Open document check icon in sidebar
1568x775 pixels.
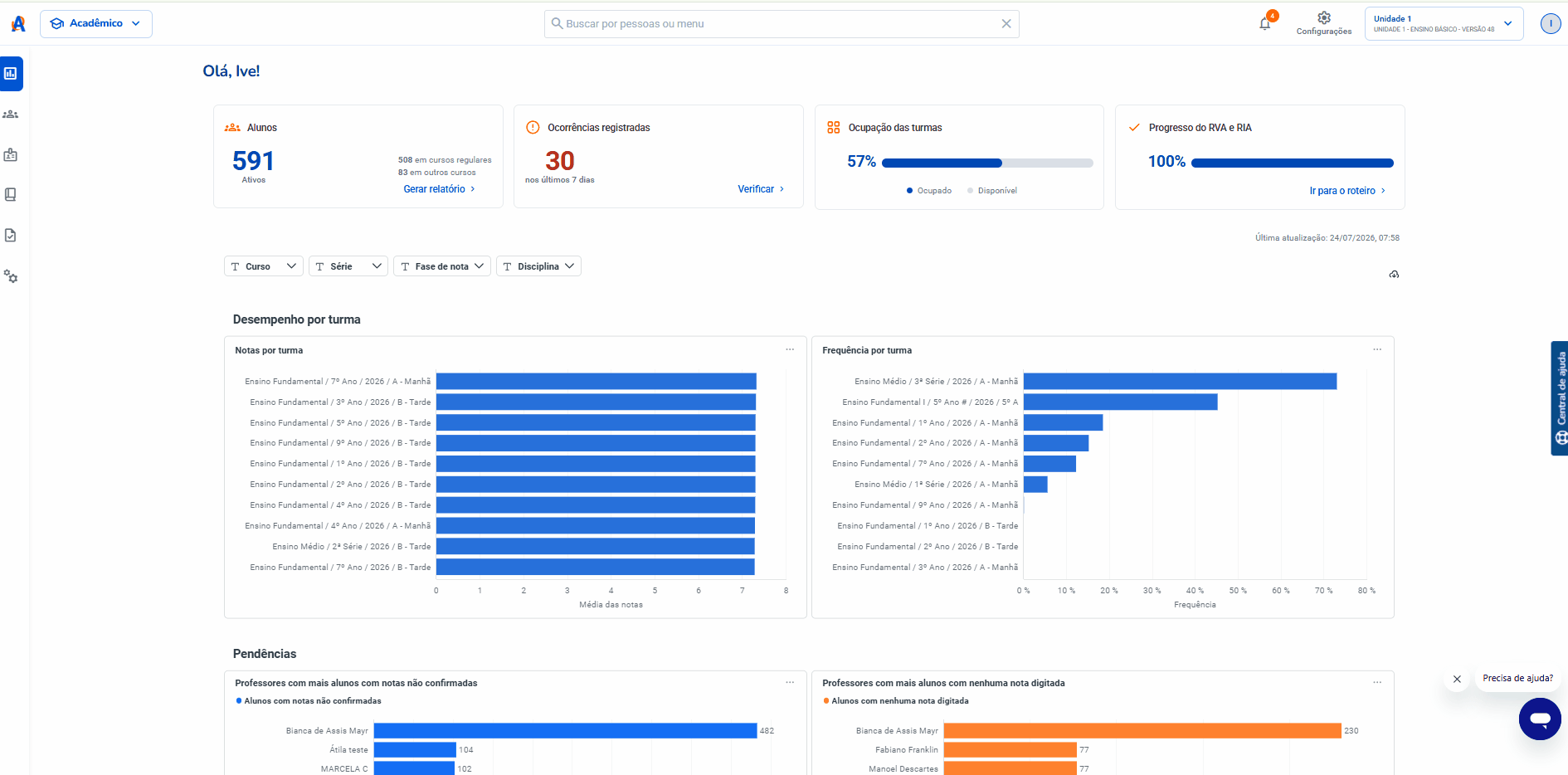click(11, 236)
